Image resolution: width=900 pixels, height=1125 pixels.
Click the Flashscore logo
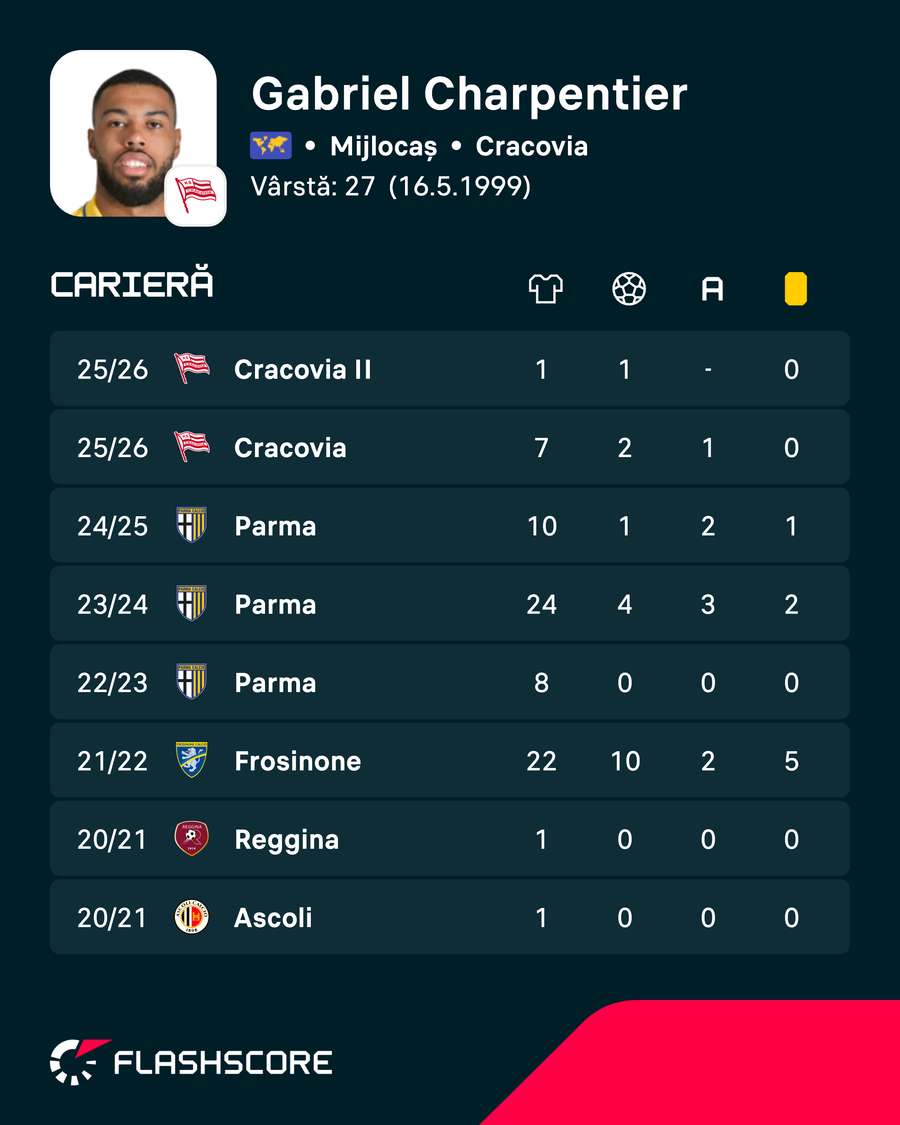(191, 1062)
